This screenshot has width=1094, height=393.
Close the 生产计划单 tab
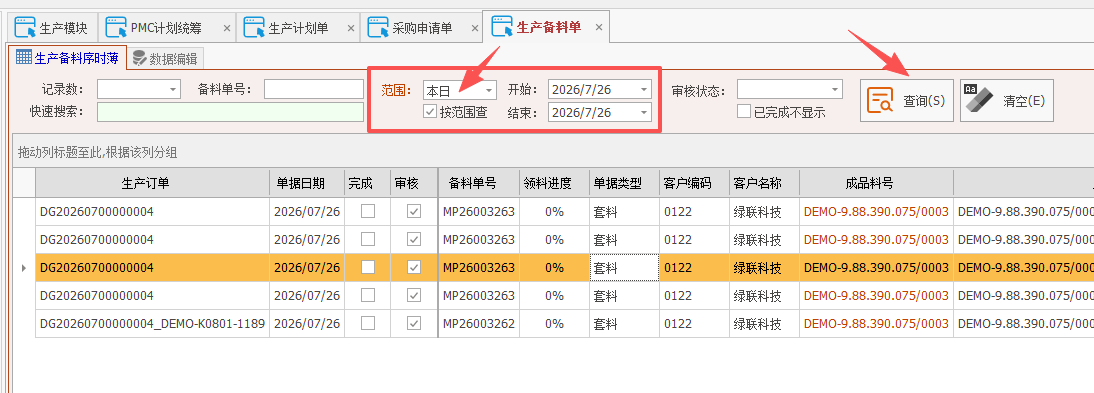click(351, 29)
